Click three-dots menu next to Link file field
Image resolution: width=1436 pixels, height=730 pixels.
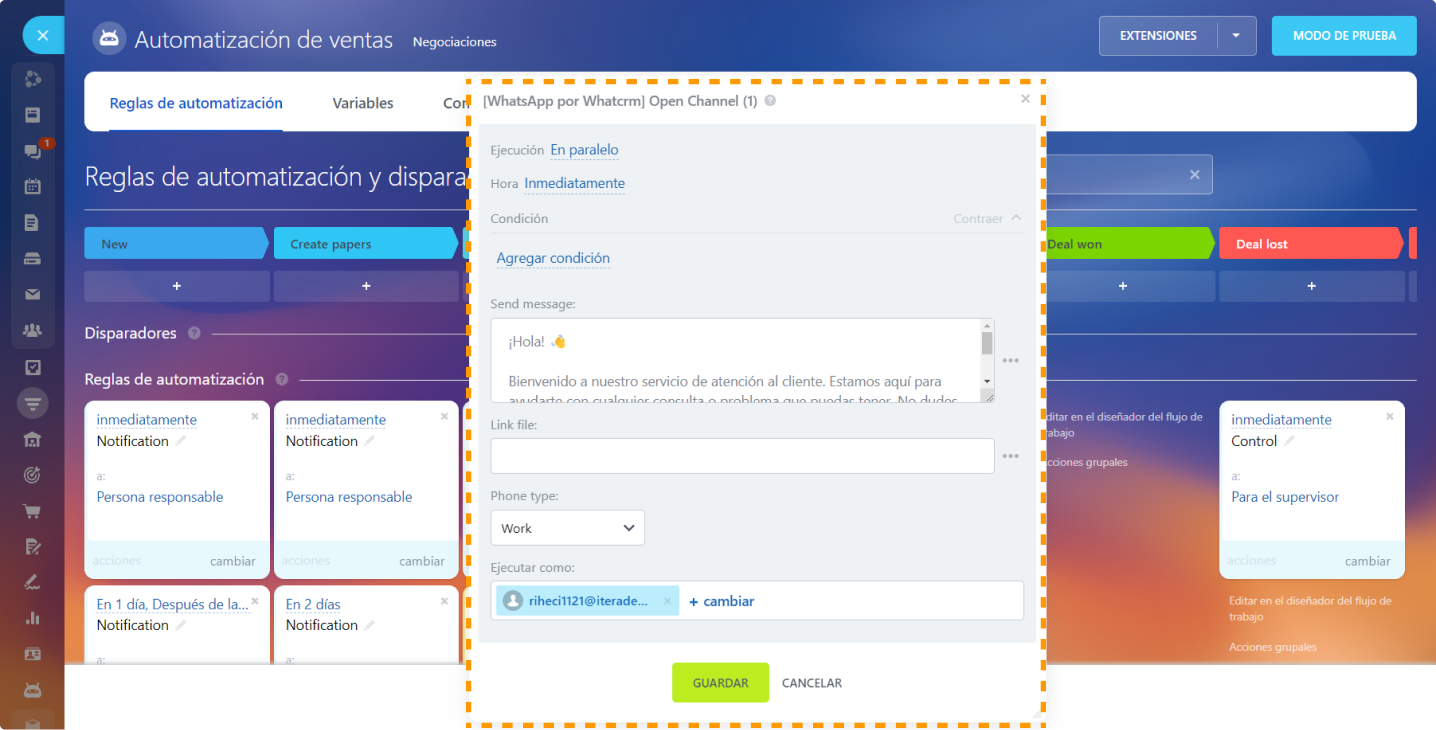click(x=1010, y=456)
